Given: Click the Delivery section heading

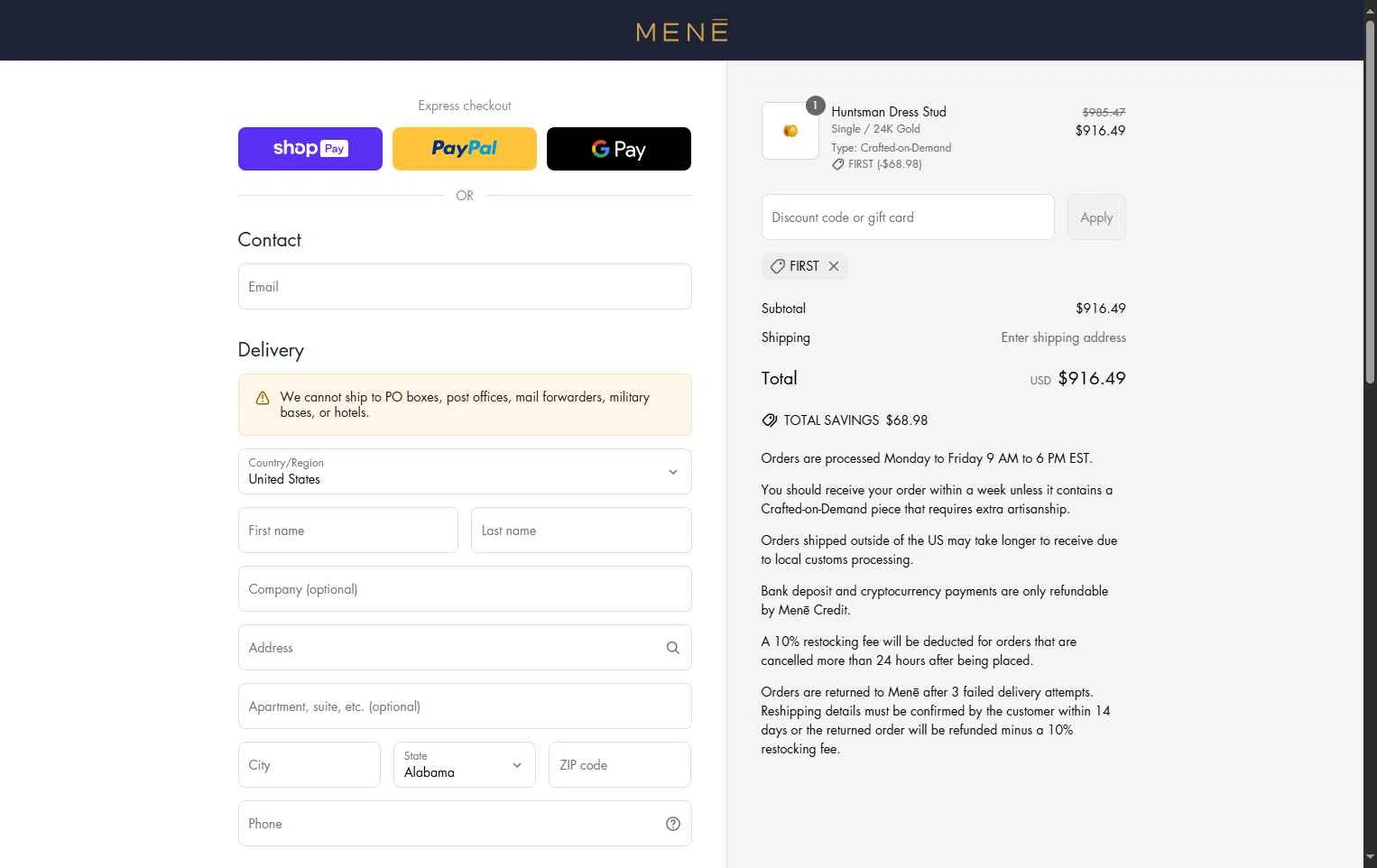Looking at the screenshot, I should pos(271,350).
